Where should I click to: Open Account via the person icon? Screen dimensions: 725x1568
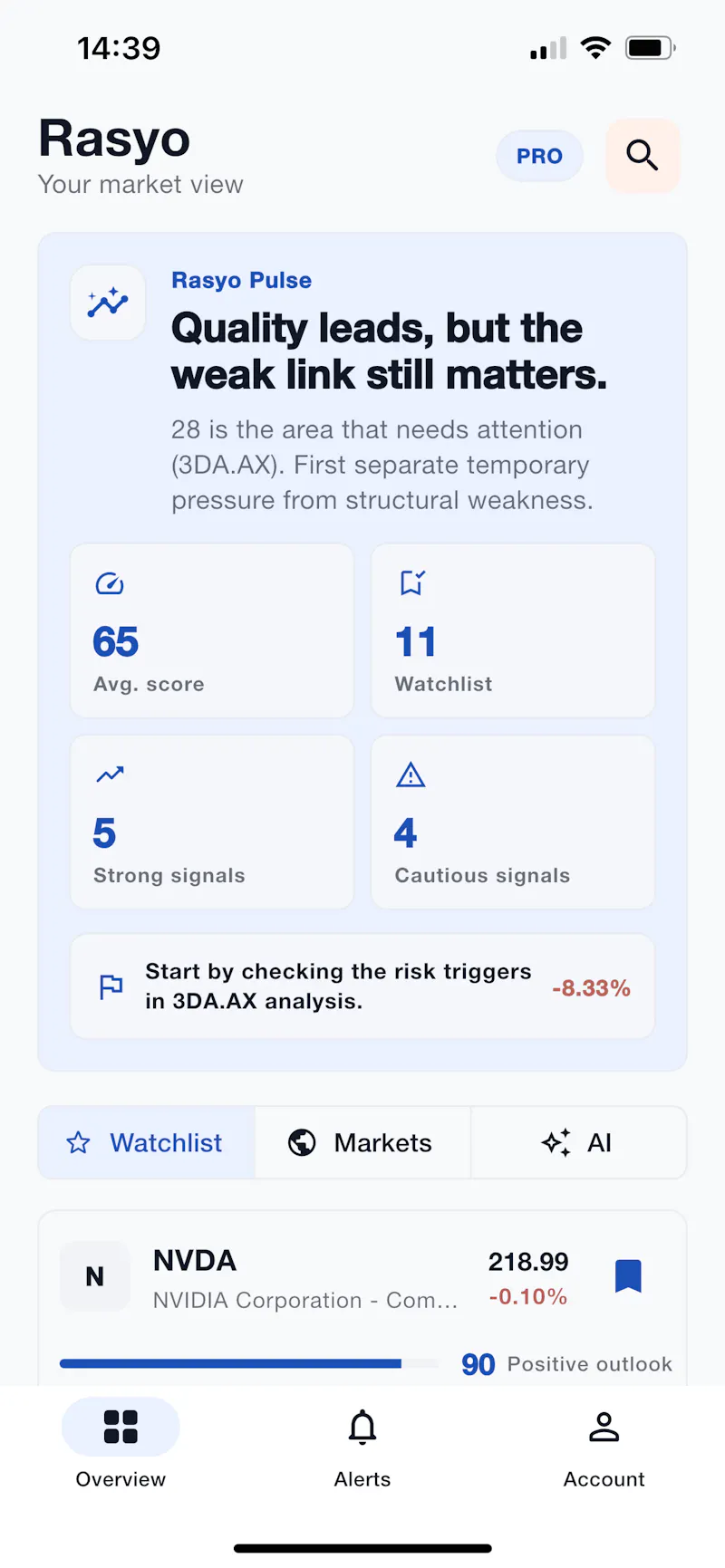[604, 1427]
